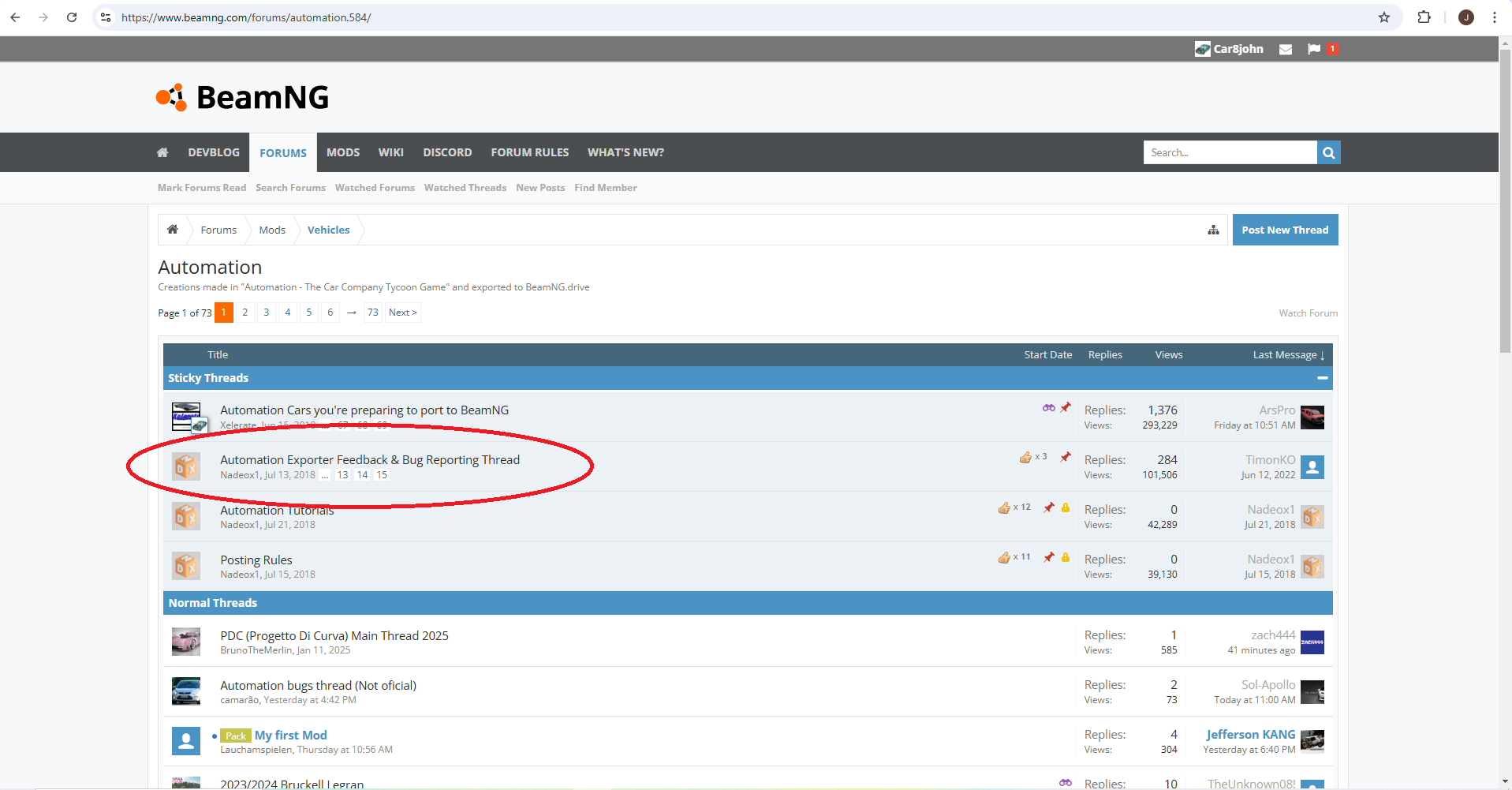Screen dimensions: 1512x790
Task: Click the breadcrumb home icon
Action: point(173,230)
